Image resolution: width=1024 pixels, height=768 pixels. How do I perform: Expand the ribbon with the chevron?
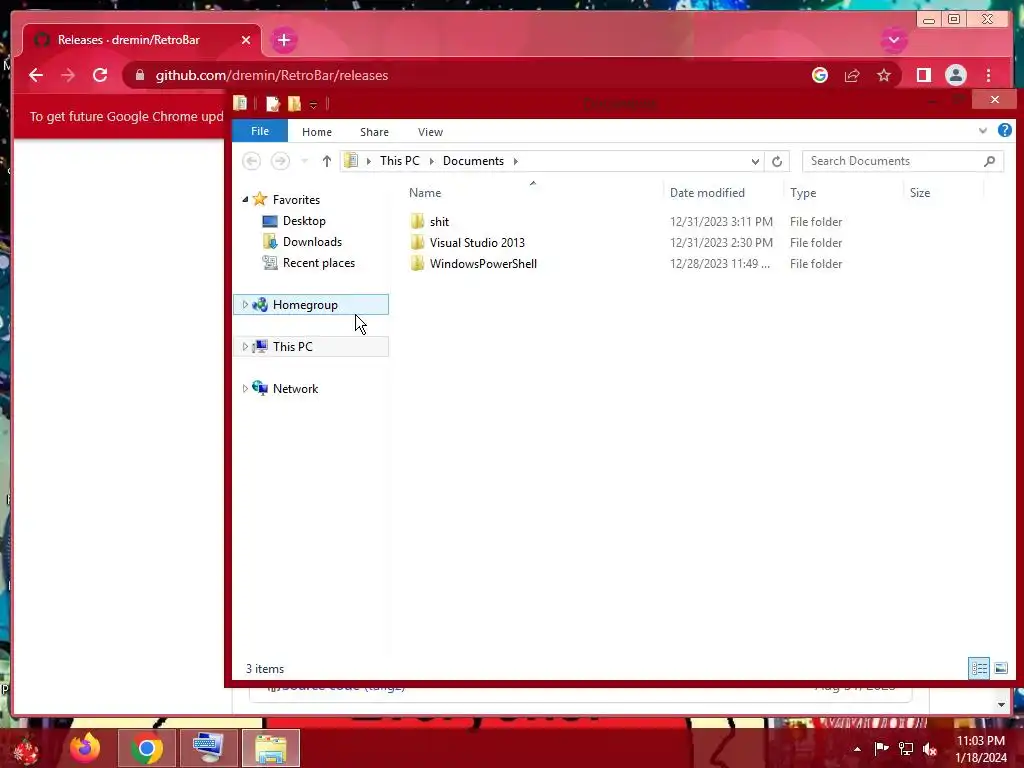[x=983, y=131]
